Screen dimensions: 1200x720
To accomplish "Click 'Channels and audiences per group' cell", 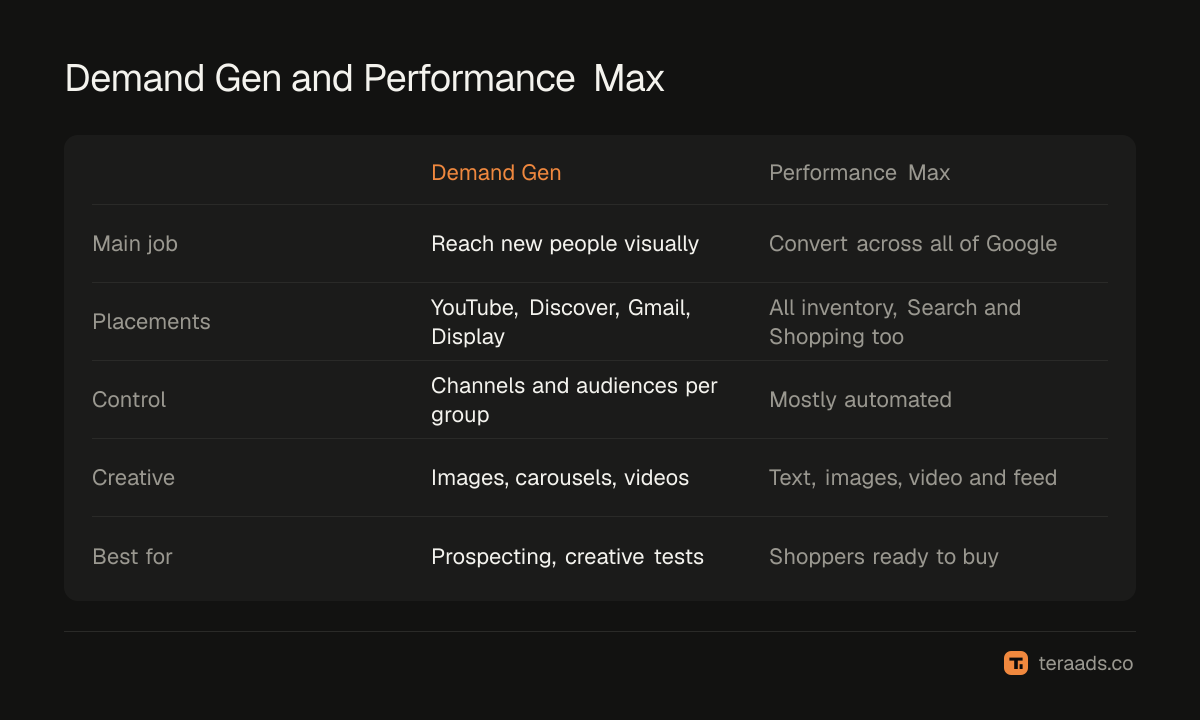I will [574, 400].
